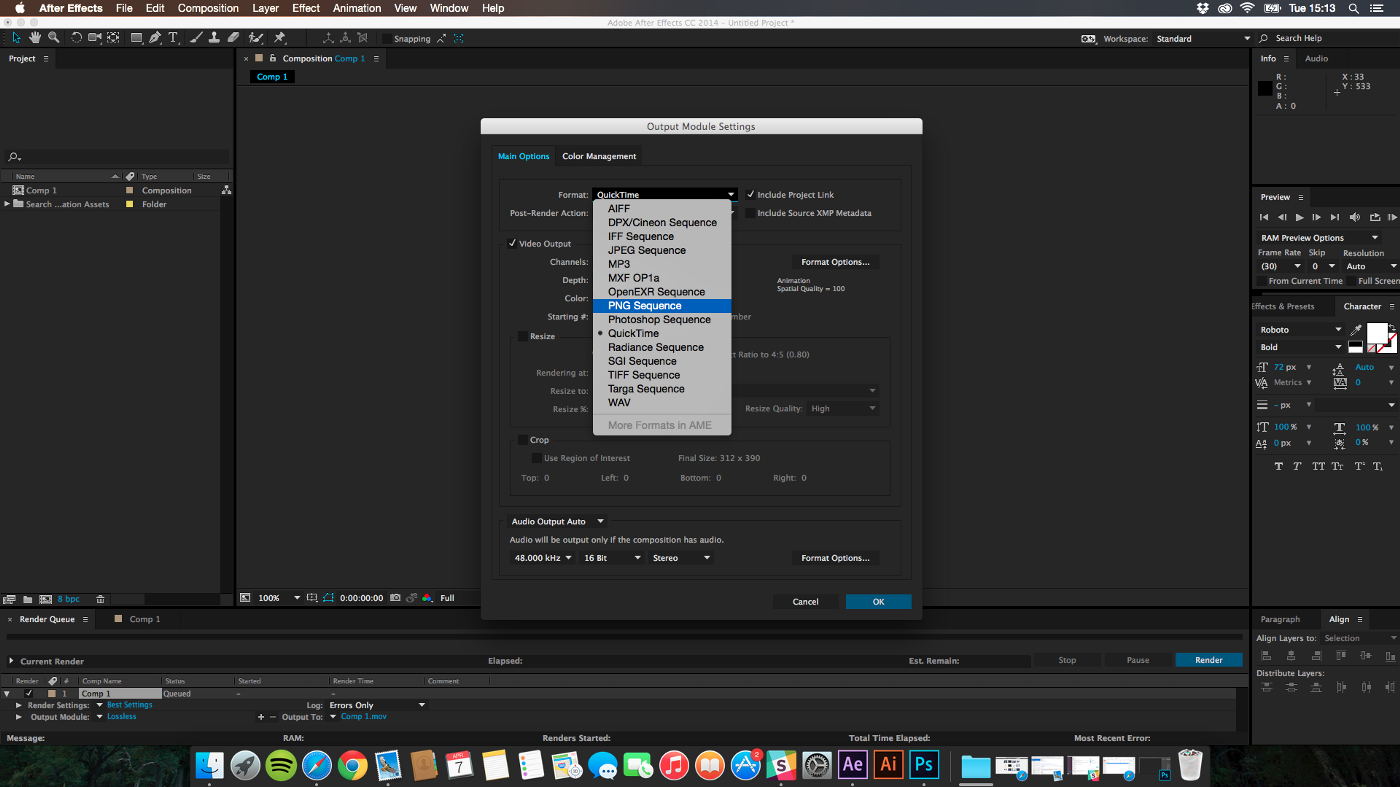Choose JPEG Sequence from format list
The height and width of the screenshot is (787, 1400).
[x=662, y=250]
